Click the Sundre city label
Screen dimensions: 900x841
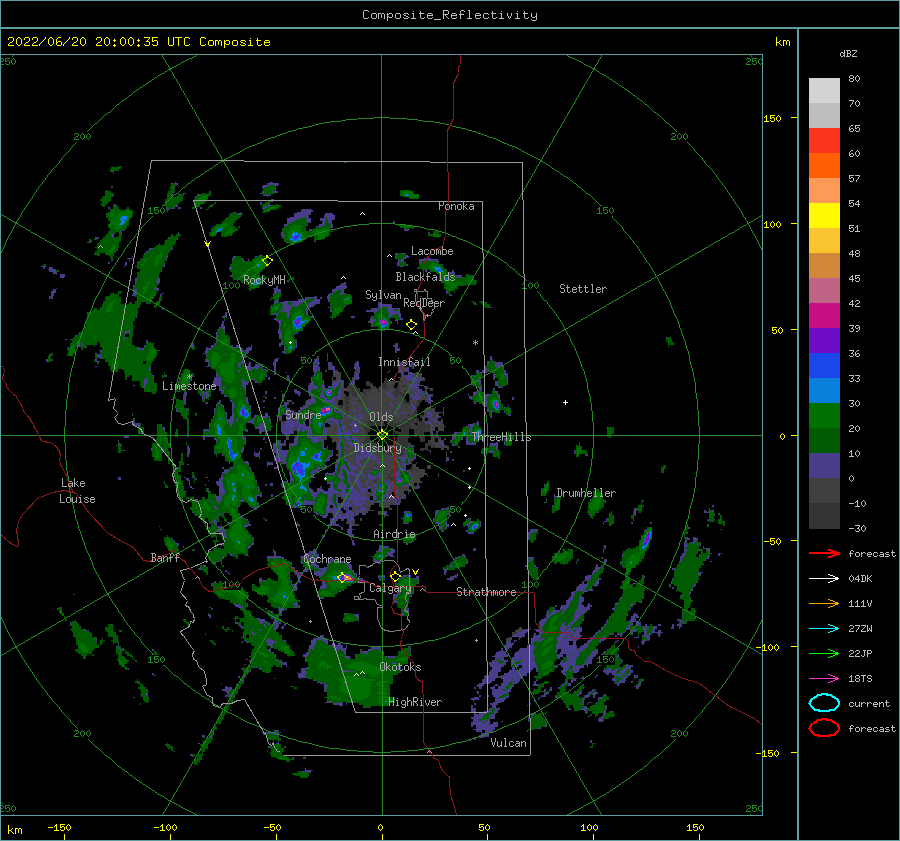(x=303, y=414)
